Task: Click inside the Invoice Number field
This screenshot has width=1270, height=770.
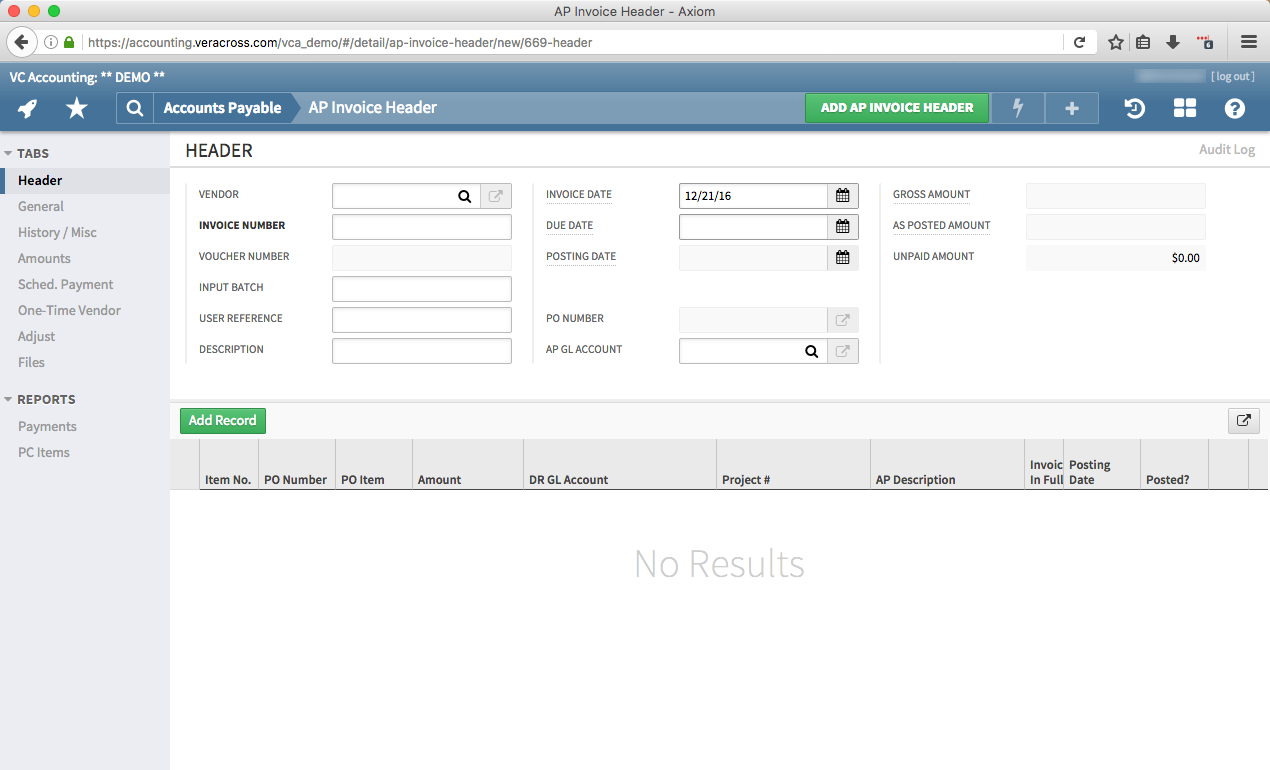Action: [x=421, y=226]
